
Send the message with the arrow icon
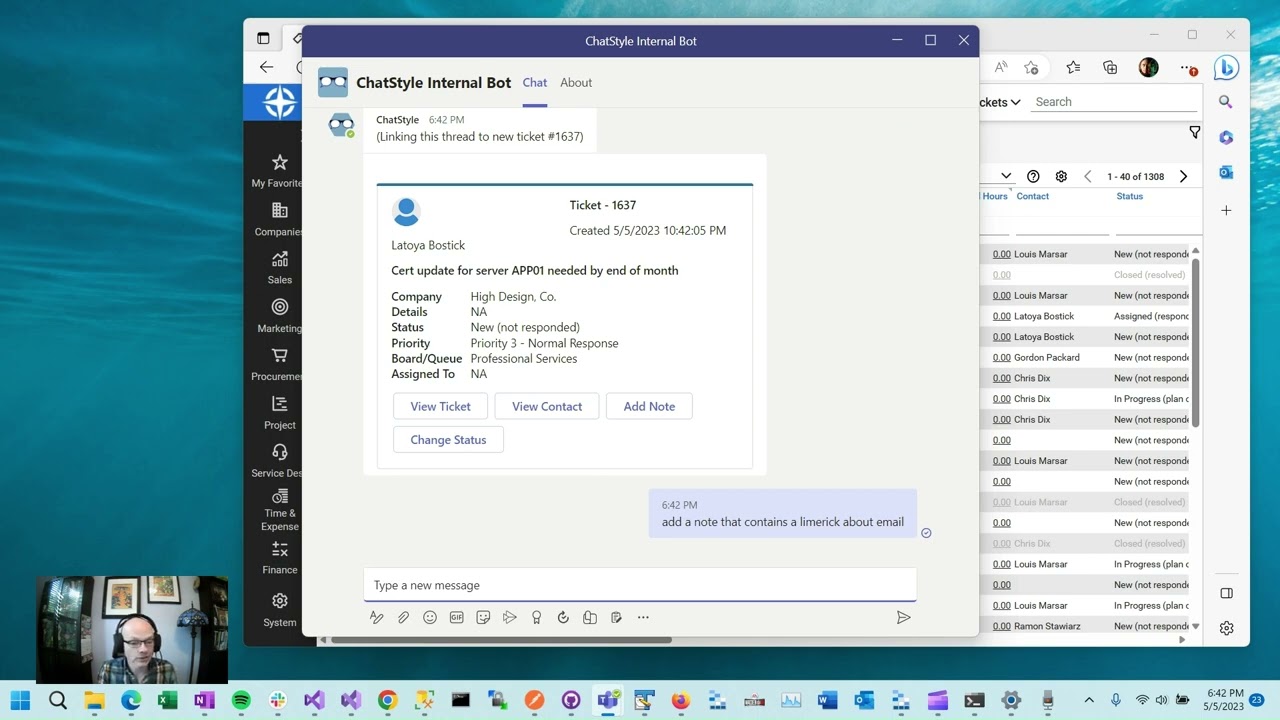(x=903, y=618)
